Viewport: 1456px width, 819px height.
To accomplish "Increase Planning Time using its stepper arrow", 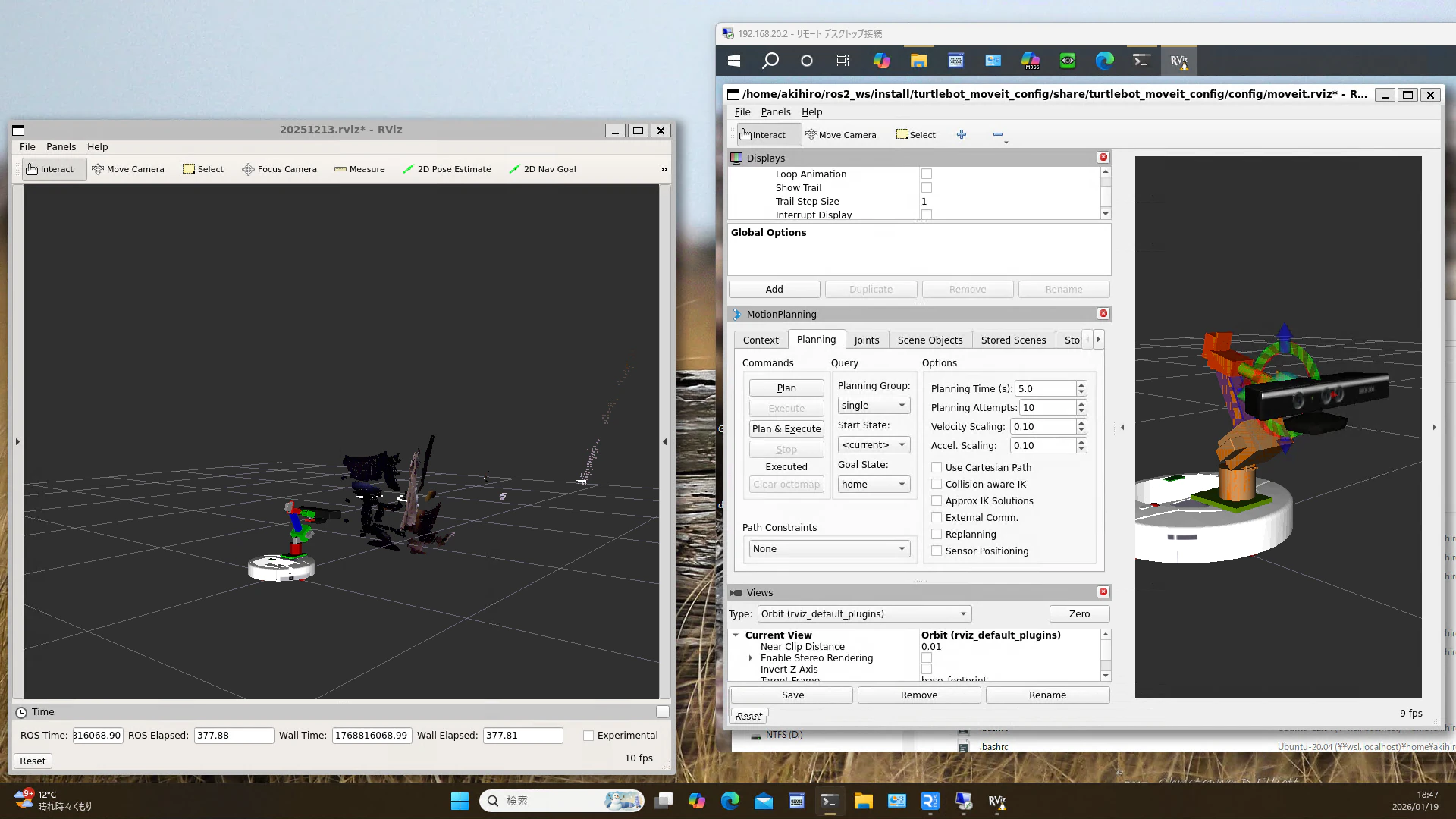I will click(1081, 384).
